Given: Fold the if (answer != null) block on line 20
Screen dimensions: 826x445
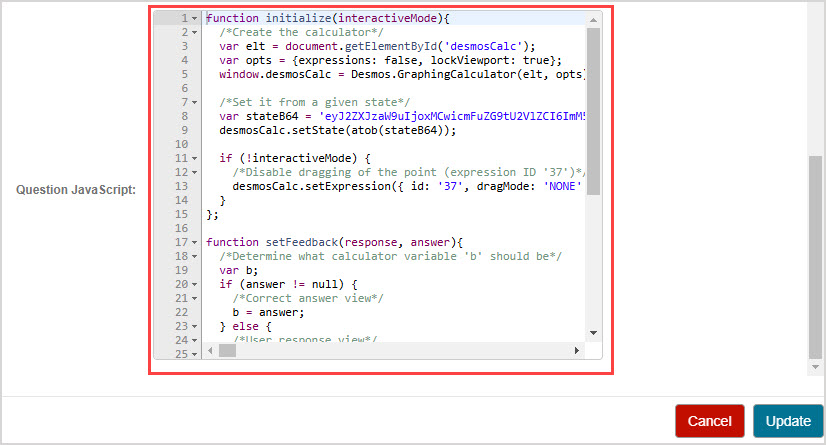Looking at the screenshot, I should pos(194,284).
